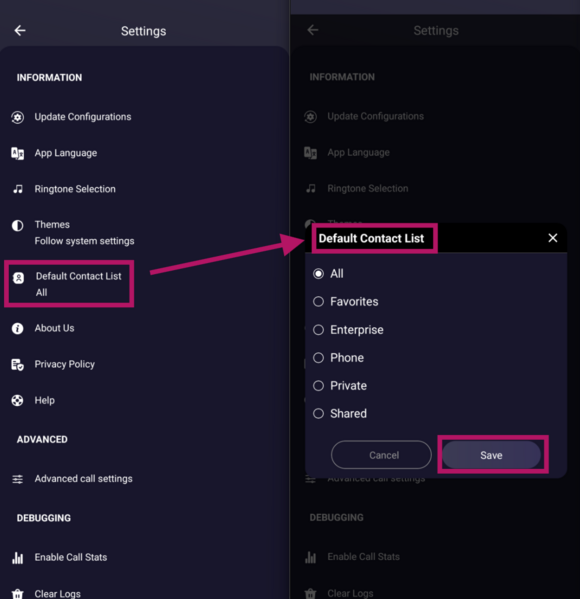The height and width of the screenshot is (599, 580).
Task: Click dimmed App Language icon in right panel
Action: click(310, 153)
